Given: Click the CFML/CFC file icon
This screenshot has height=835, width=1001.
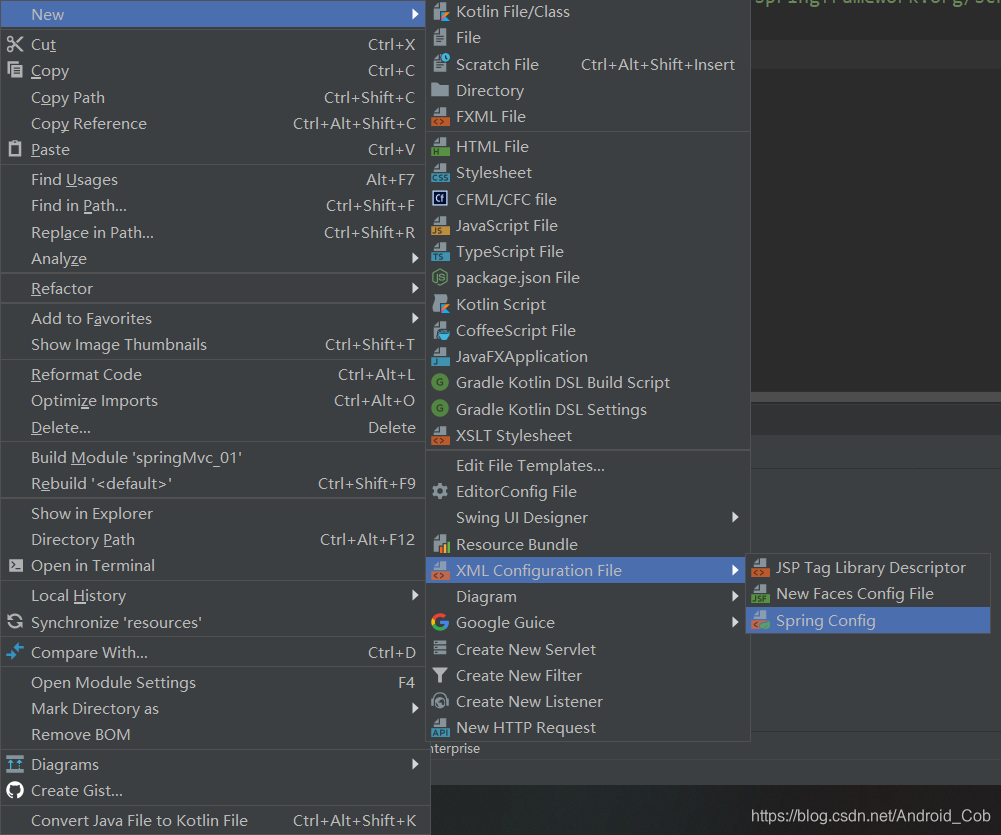Looking at the screenshot, I should pos(440,199).
